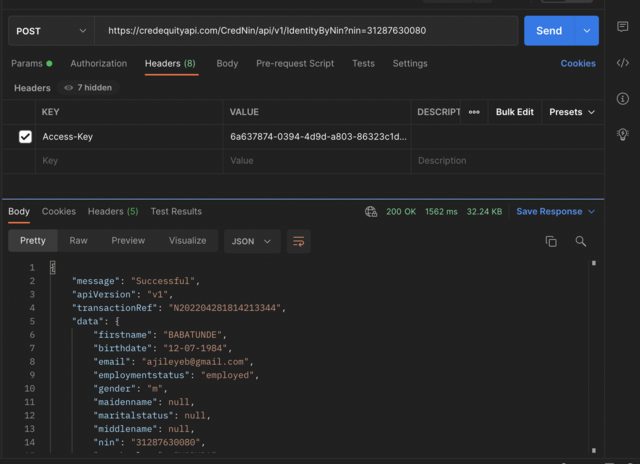Click the Save Response link

pos(549,211)
